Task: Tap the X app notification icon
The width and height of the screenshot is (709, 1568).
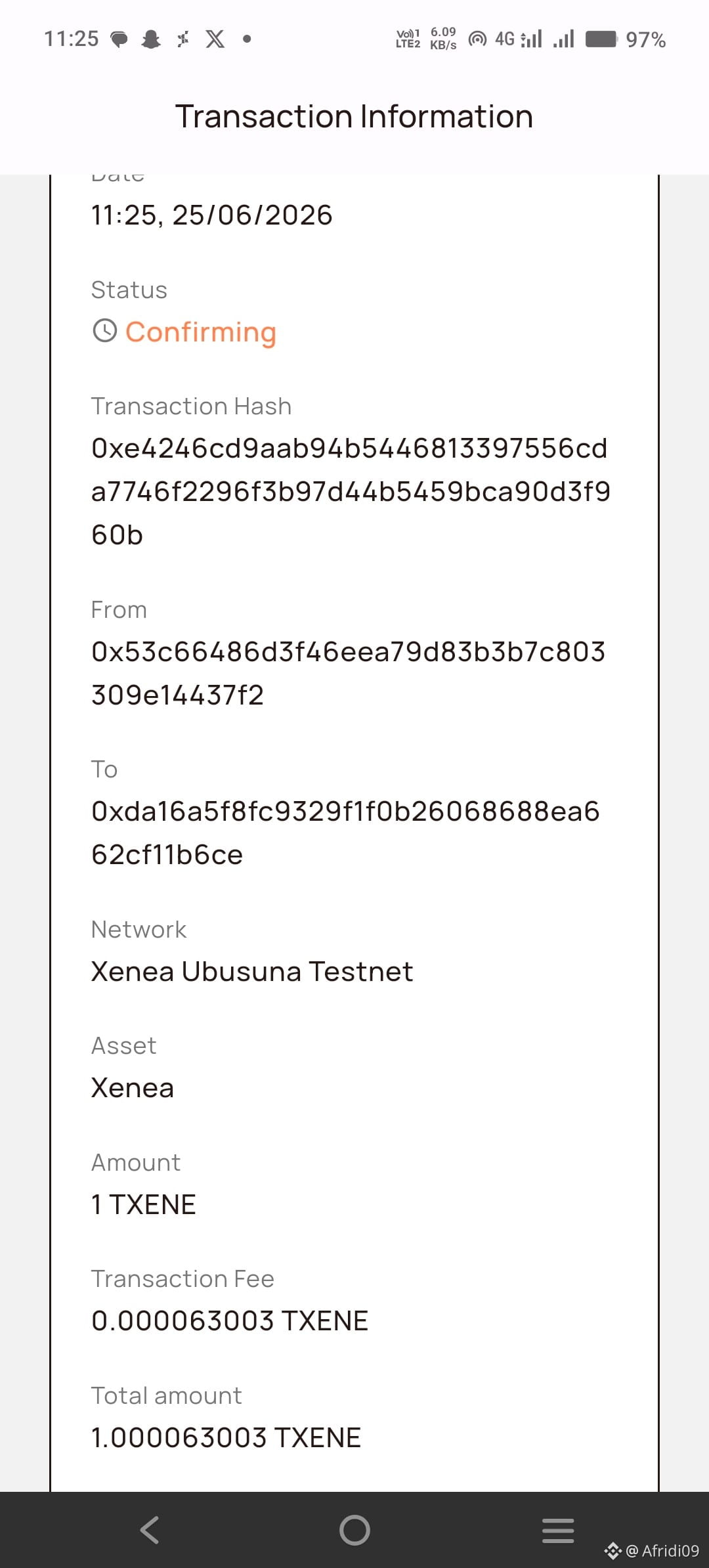Action: pos(215,39)
